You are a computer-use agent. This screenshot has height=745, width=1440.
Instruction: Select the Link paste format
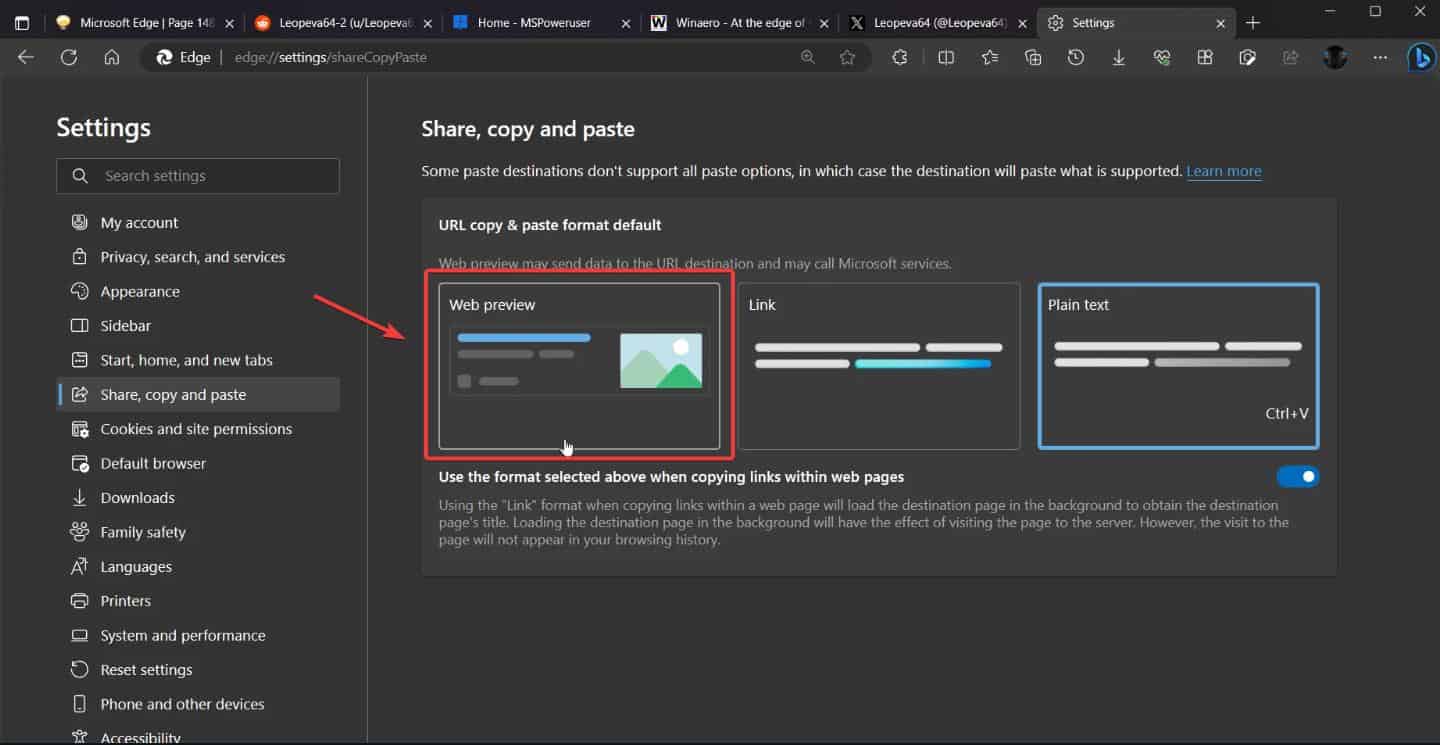tap(878, 367)
